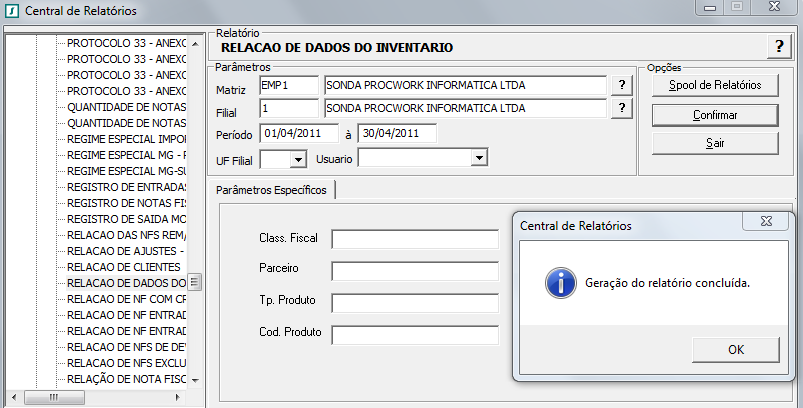
Task: Select RELAÇÃO DE NOTA FISC report
Action: (x=126, y=379)
